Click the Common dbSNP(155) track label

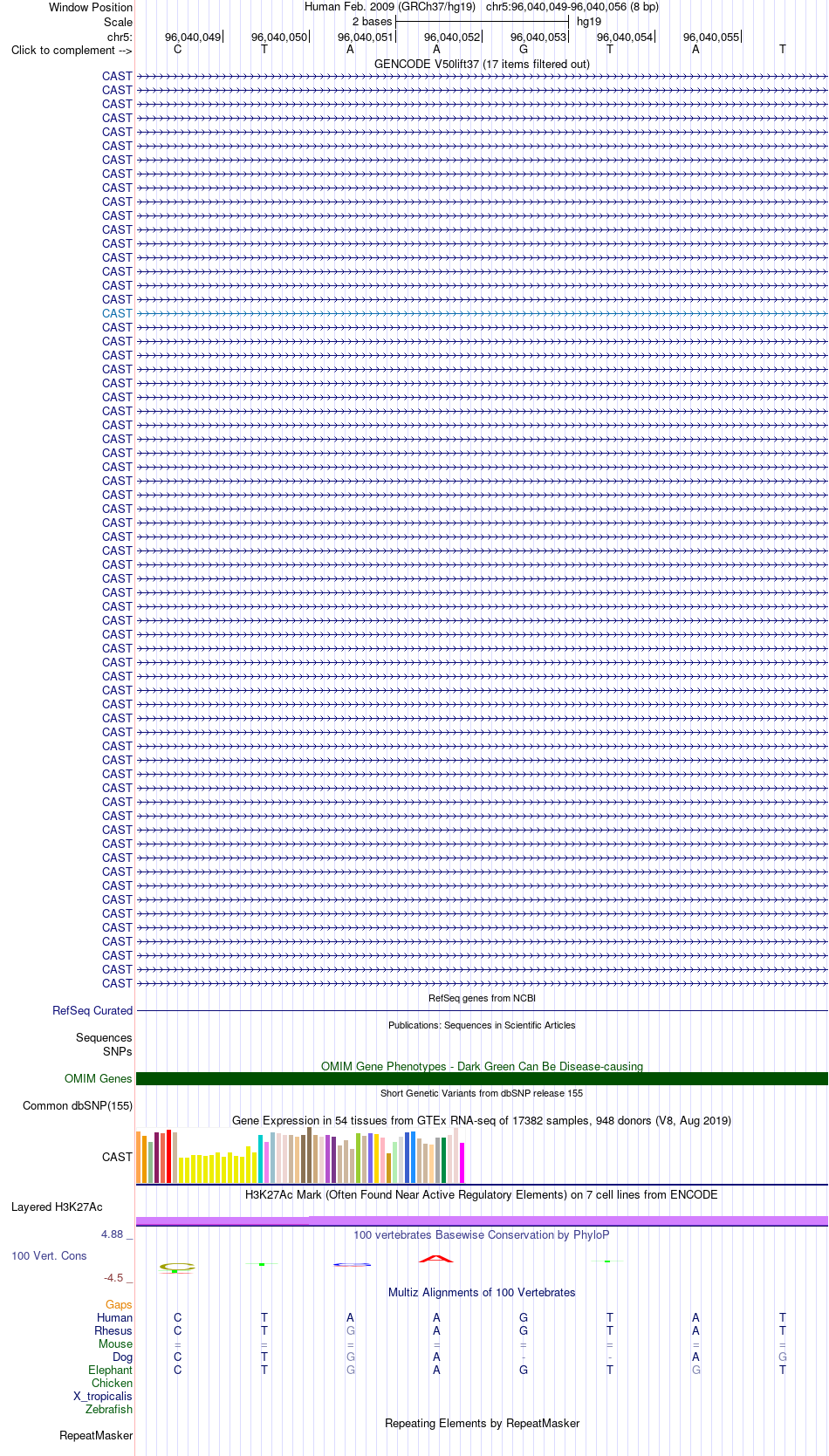click(78, 1105)
